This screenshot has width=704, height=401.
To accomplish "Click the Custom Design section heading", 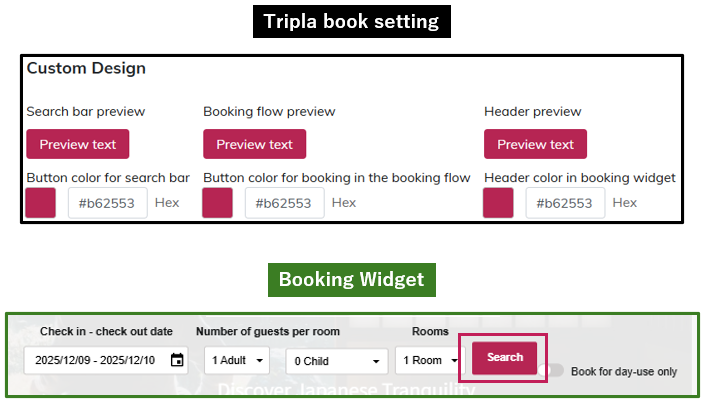I will coord(86,69).
